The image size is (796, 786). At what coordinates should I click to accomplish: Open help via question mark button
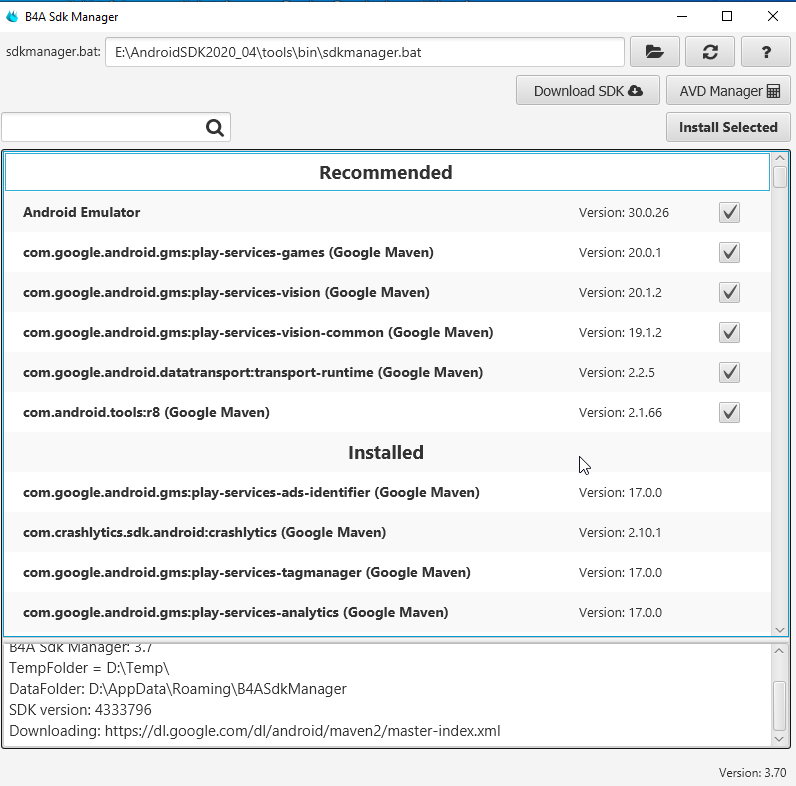tap(766, 52)
